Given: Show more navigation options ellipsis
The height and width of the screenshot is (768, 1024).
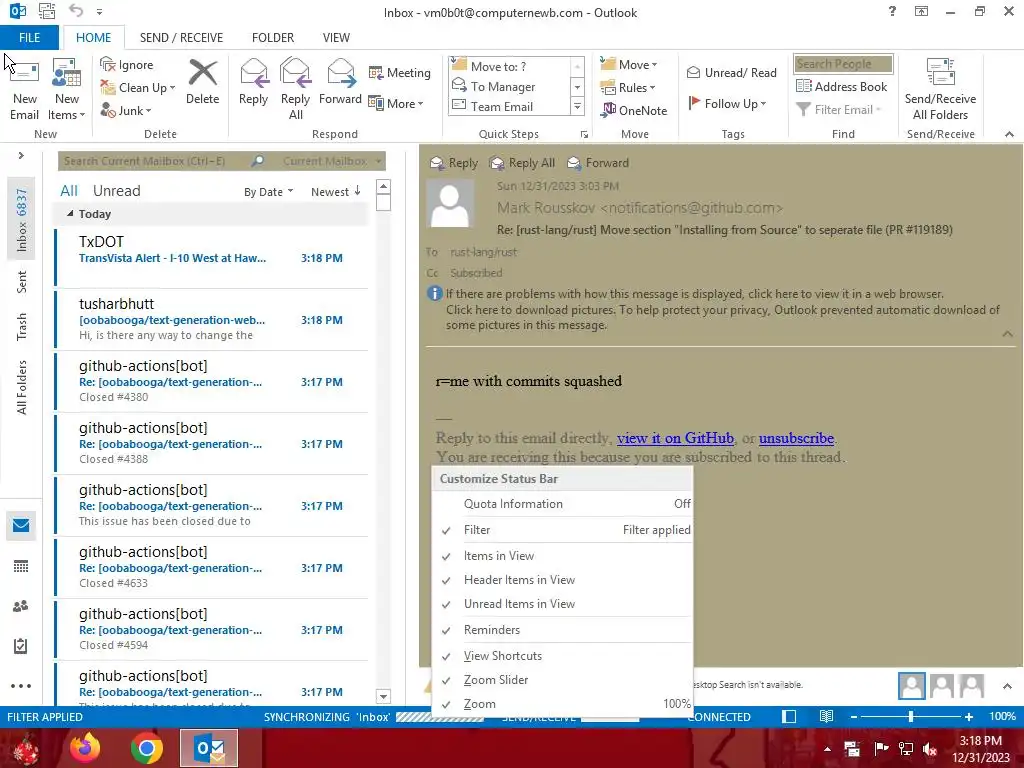Looking at the screenshot, I should pyautogui.click(x=21, y=686).
